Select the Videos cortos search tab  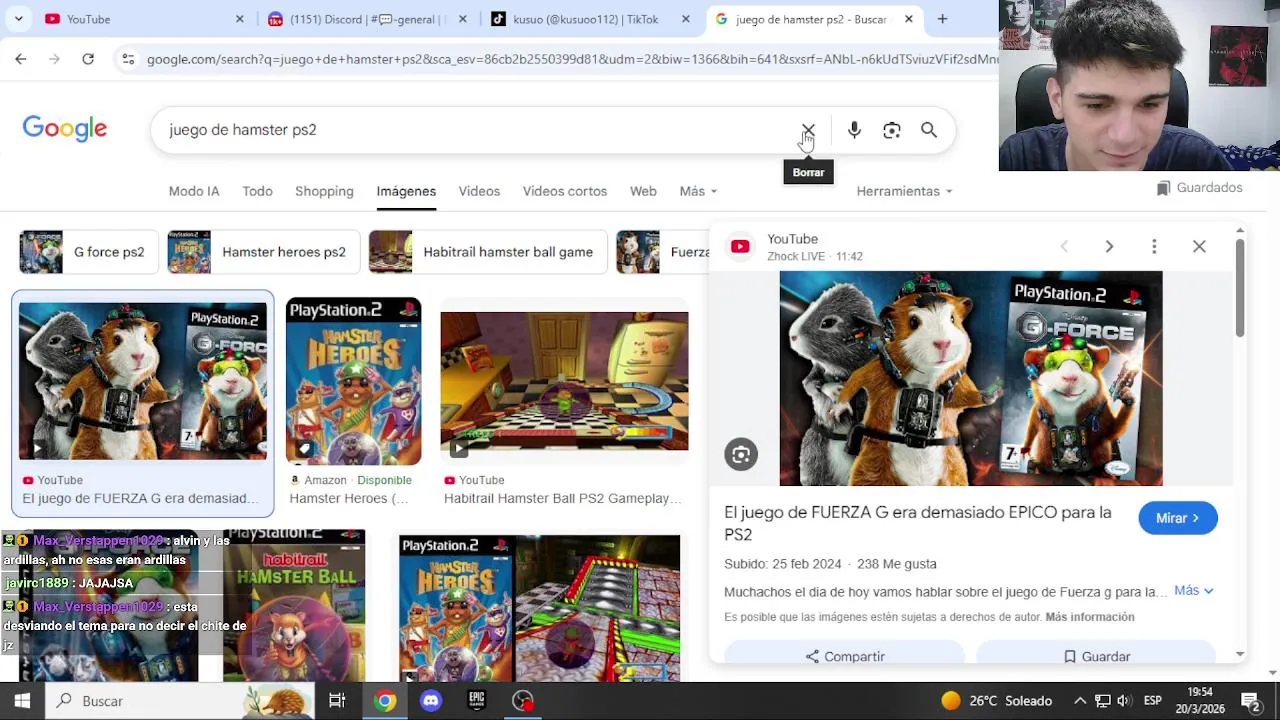coord(564,191)
